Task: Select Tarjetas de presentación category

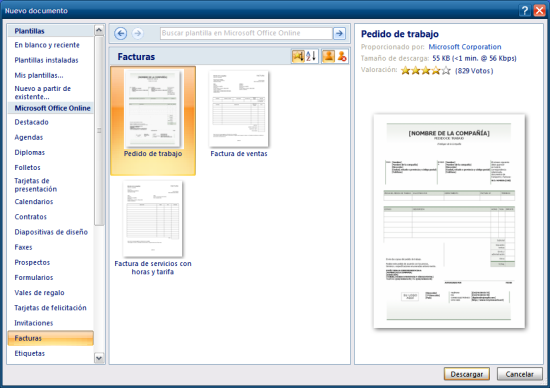Action: click(36, 185)
